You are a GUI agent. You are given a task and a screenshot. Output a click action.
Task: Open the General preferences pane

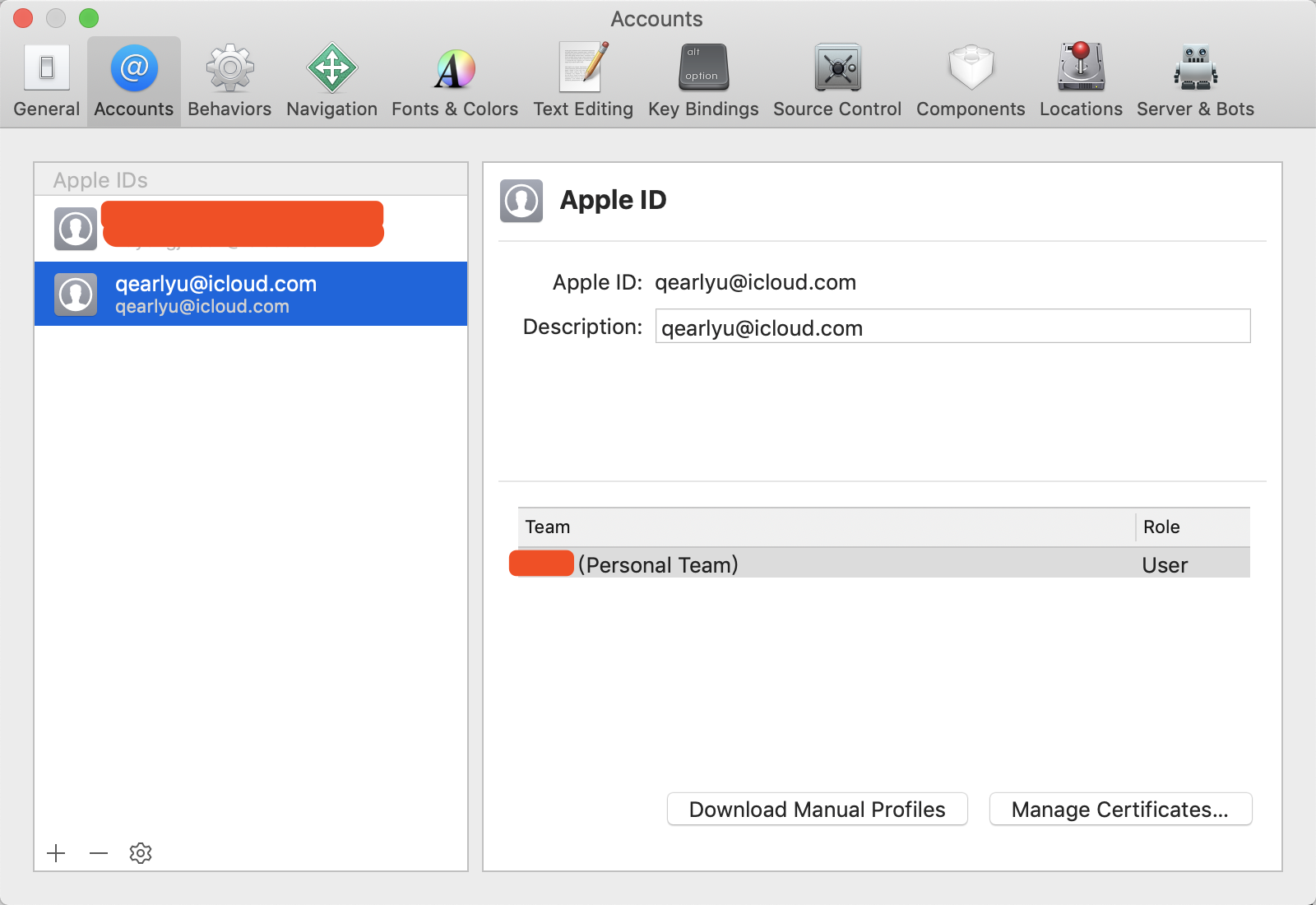(x=45, y=78)
